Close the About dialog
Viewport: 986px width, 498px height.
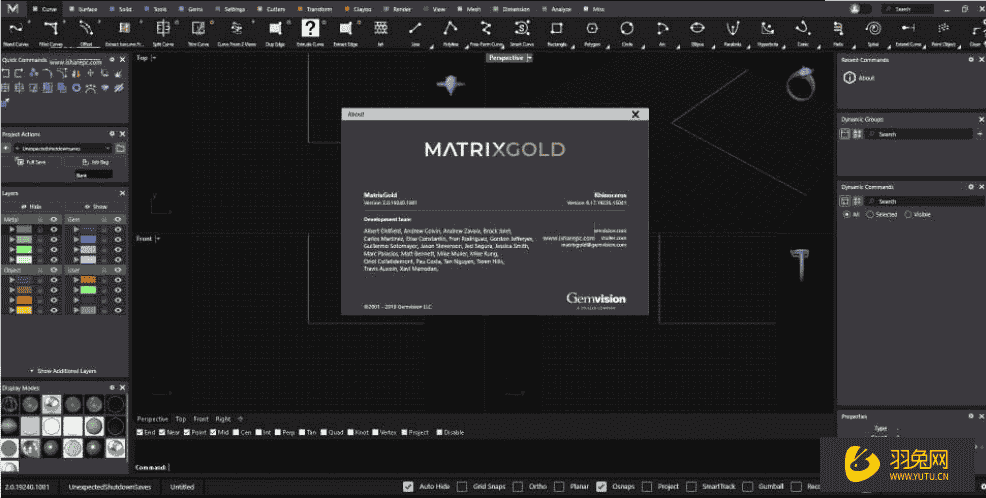pos(635,115)
